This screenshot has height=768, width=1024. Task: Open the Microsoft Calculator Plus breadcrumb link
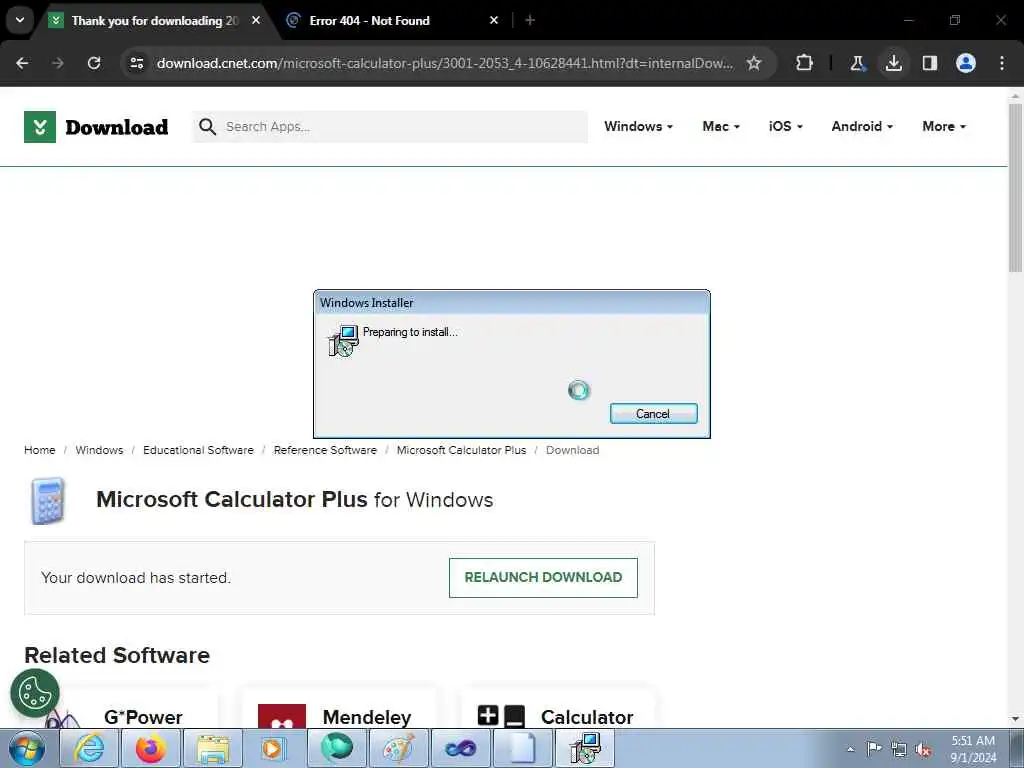461,450
